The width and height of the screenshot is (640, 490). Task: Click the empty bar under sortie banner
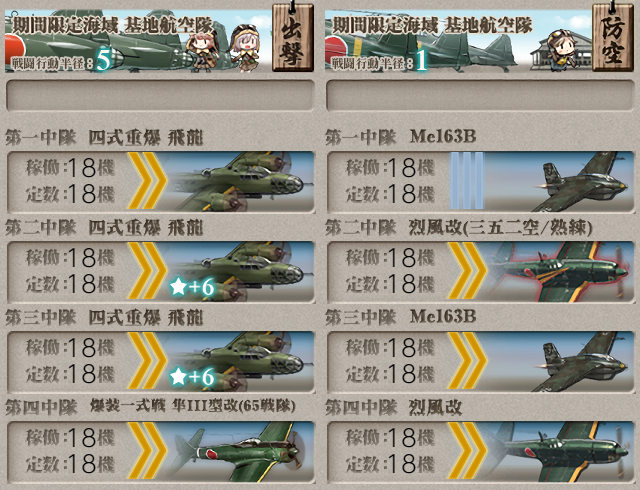160,96
